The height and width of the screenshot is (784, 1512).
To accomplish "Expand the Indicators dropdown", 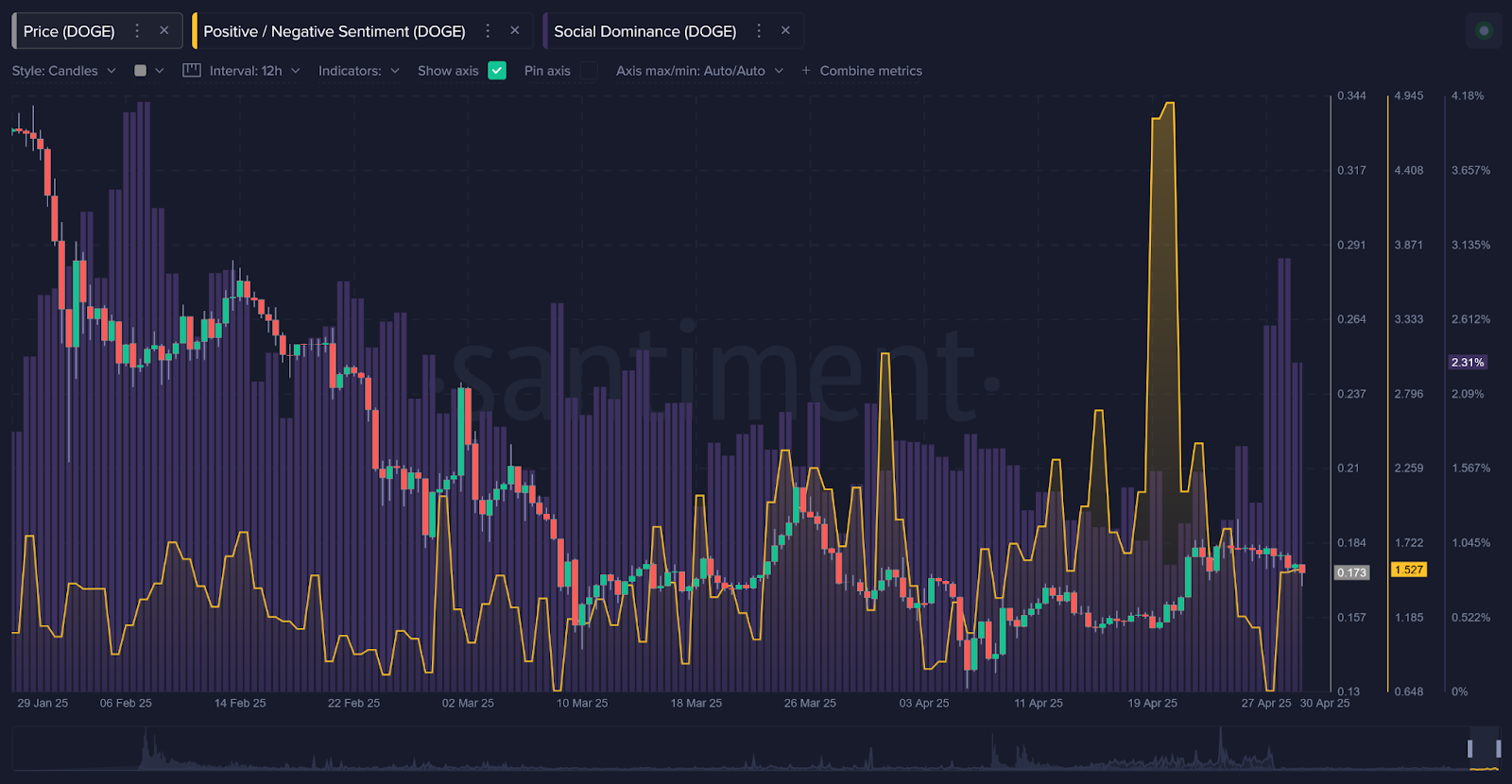I will pos(358,71).
